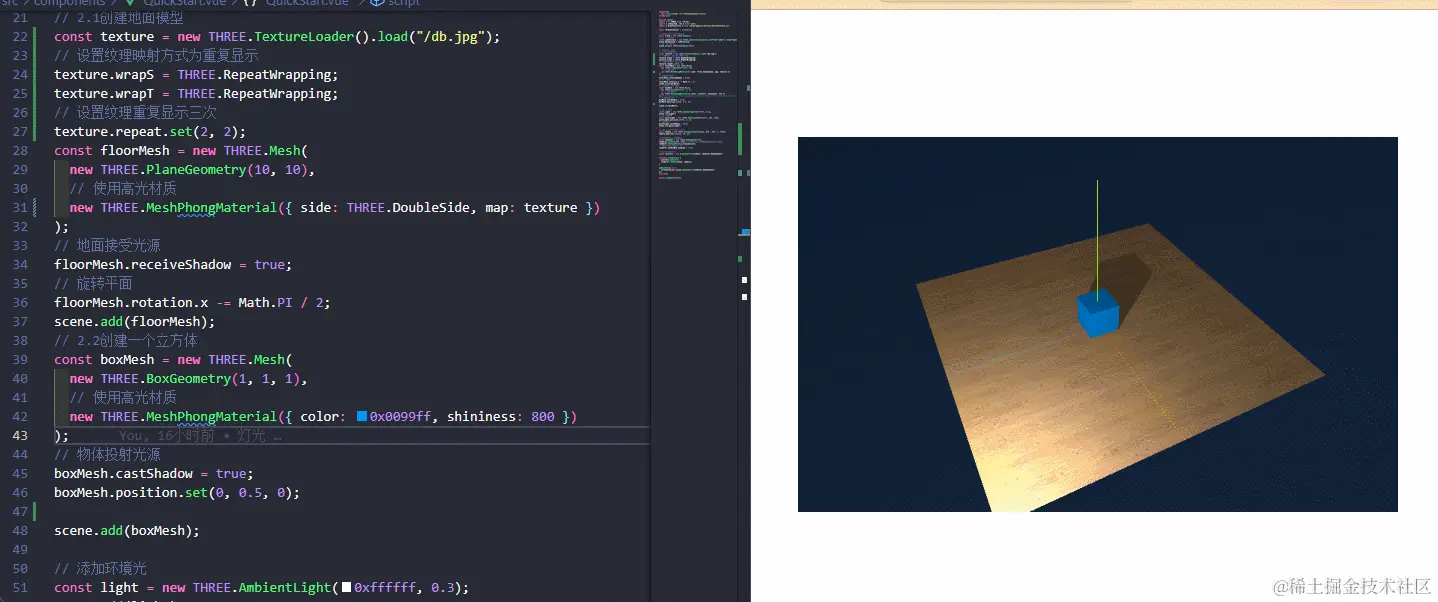
Task: Click the shininess value 800
Action: point(543,417)
